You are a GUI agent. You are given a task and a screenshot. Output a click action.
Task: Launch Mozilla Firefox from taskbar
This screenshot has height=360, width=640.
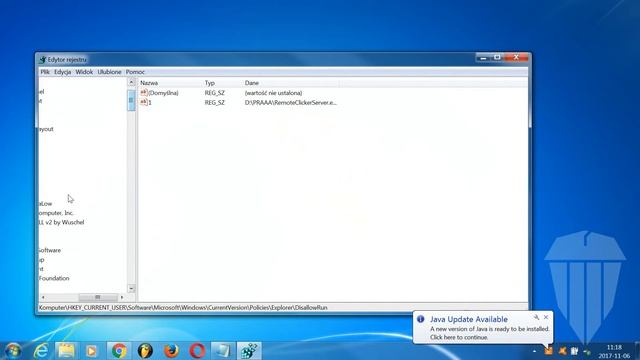pyautogui.click(x=171, y=351)
